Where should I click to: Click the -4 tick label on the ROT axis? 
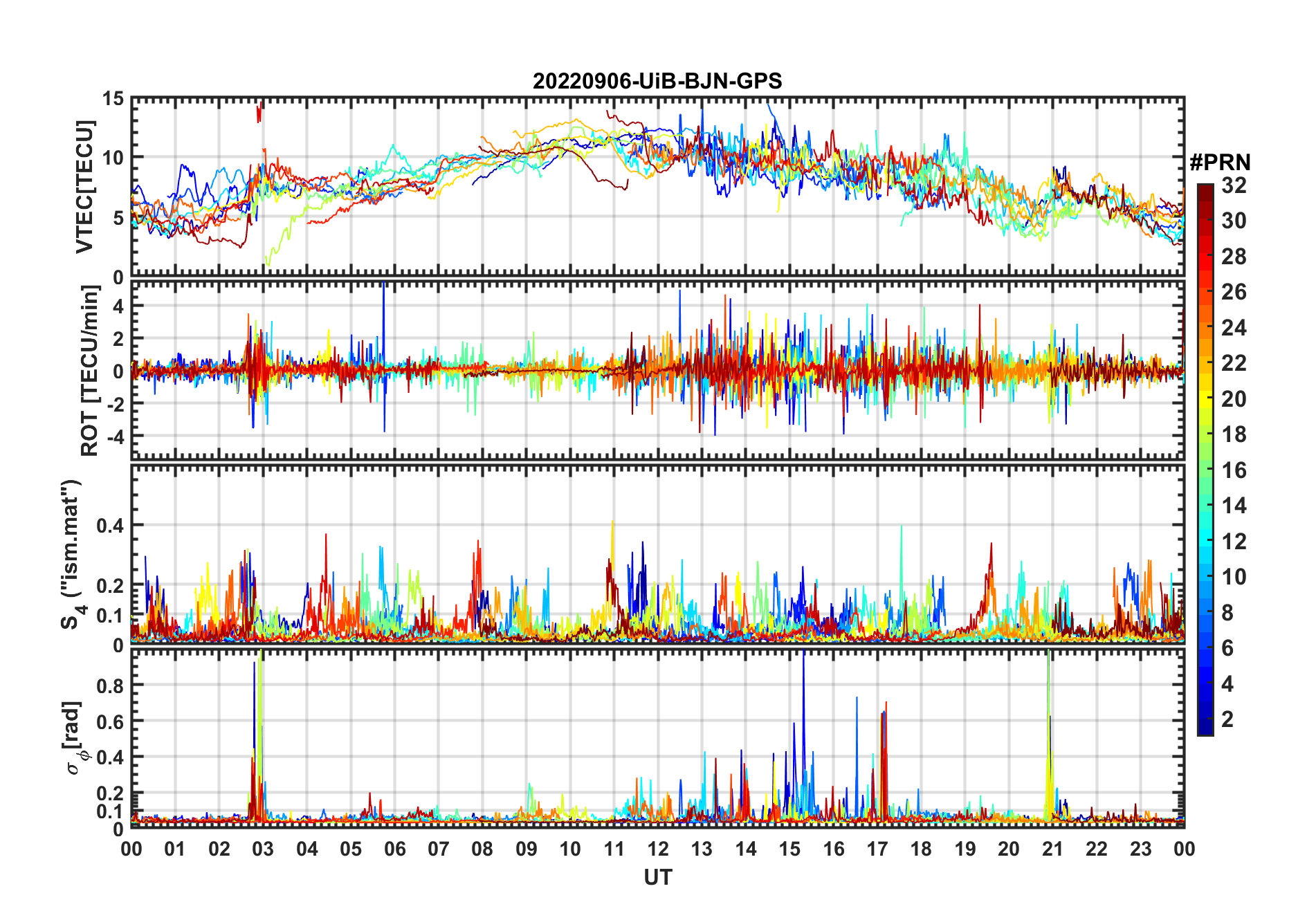pos(114,436)
